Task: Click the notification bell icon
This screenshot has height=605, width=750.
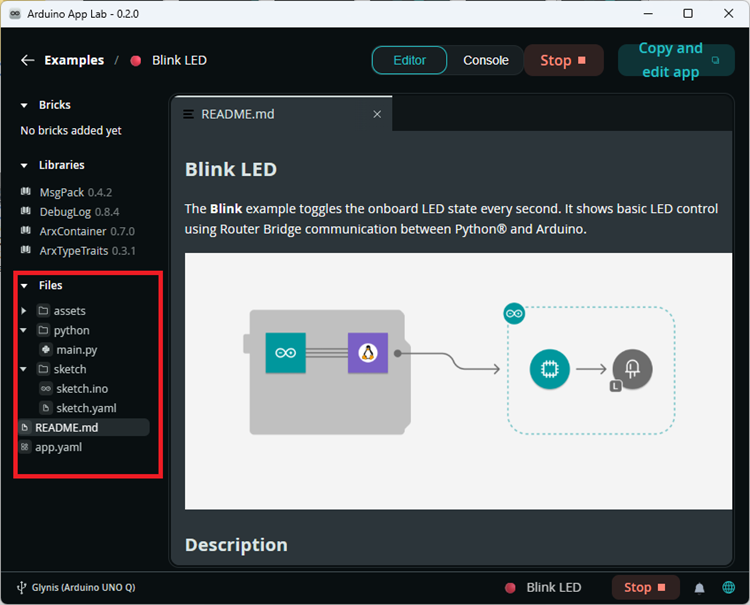Action: [700, 588]
